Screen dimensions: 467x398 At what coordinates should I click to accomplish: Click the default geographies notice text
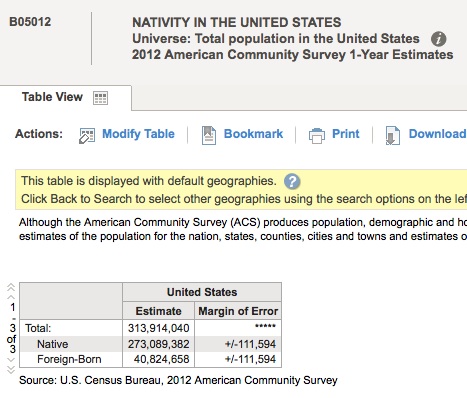click(x=149, y=181)
